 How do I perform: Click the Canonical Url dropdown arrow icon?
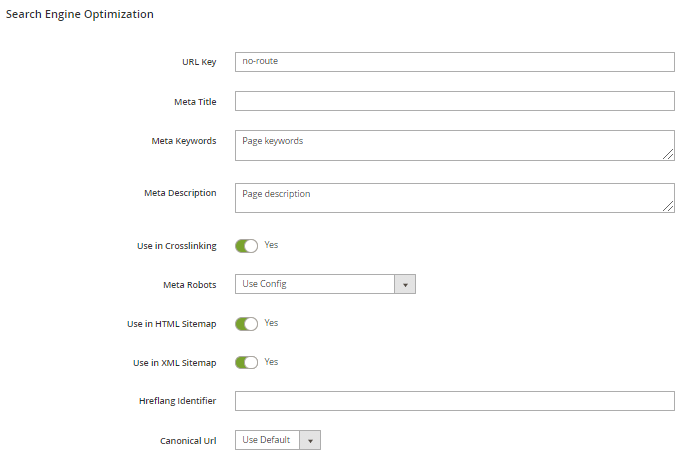(310, 440)
